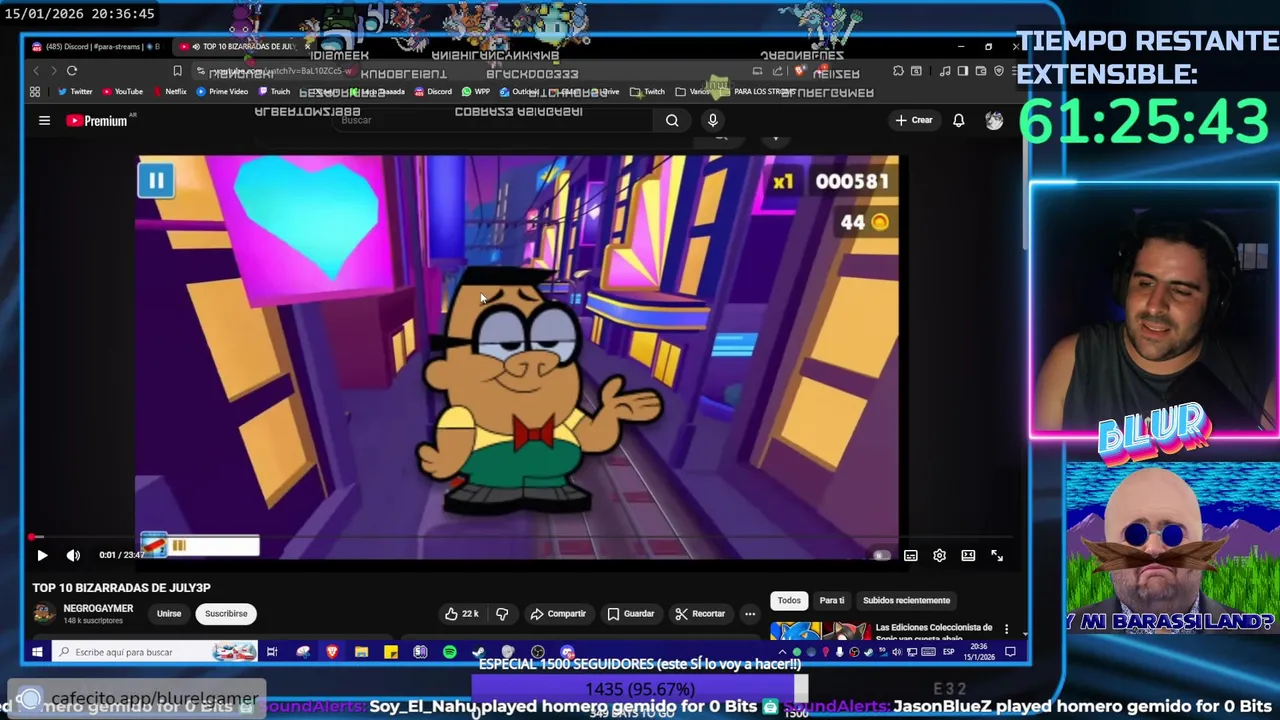Open the YouTube account avatar menu

coord(994,121)
